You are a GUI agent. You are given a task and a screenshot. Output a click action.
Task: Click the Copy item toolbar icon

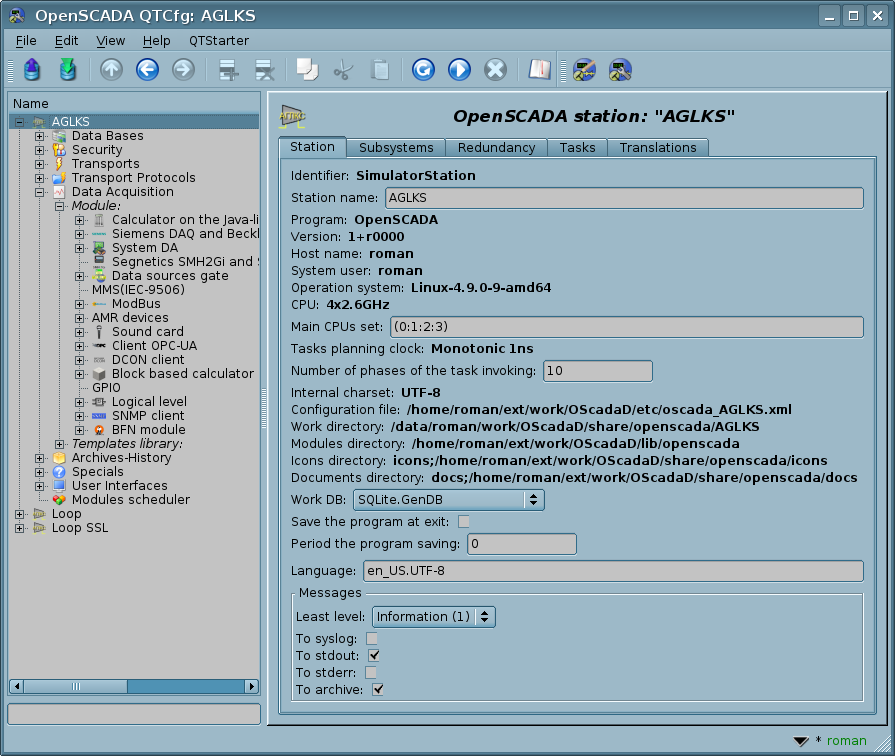point(307,70)
